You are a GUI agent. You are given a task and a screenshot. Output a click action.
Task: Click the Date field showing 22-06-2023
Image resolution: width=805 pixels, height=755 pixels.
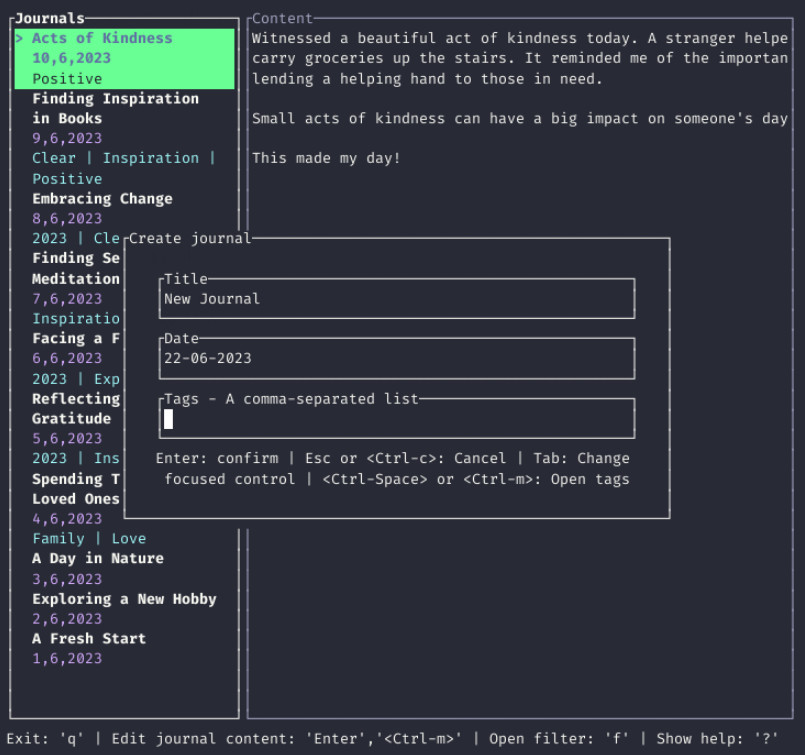pos(396,358)
